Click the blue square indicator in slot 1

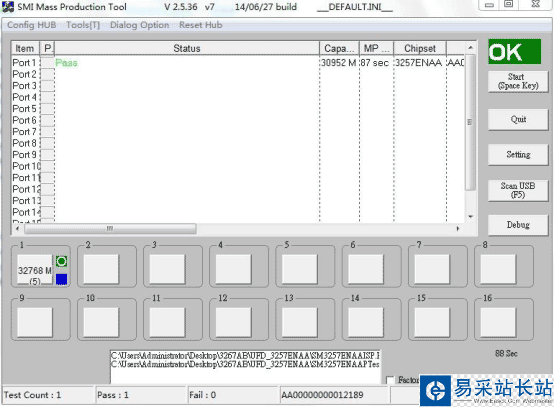[x=61, y=279]
